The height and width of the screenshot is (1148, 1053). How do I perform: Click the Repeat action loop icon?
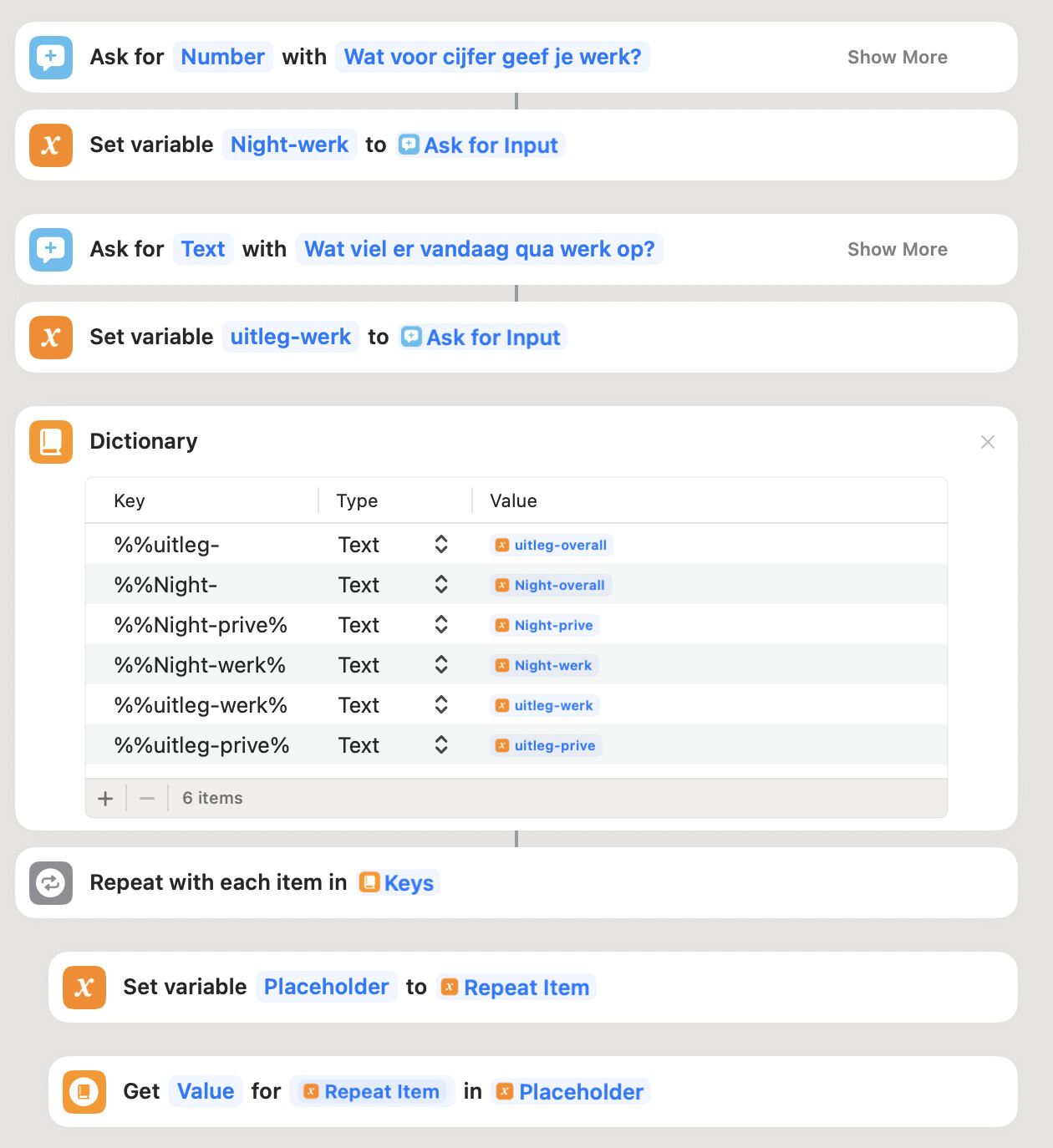click(51, 883)
